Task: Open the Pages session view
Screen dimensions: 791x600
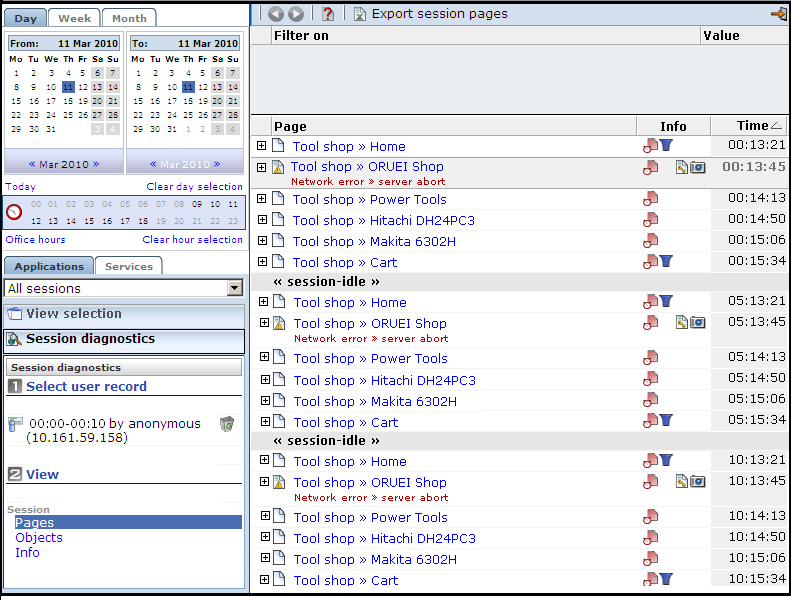Action: click(128, 522)
